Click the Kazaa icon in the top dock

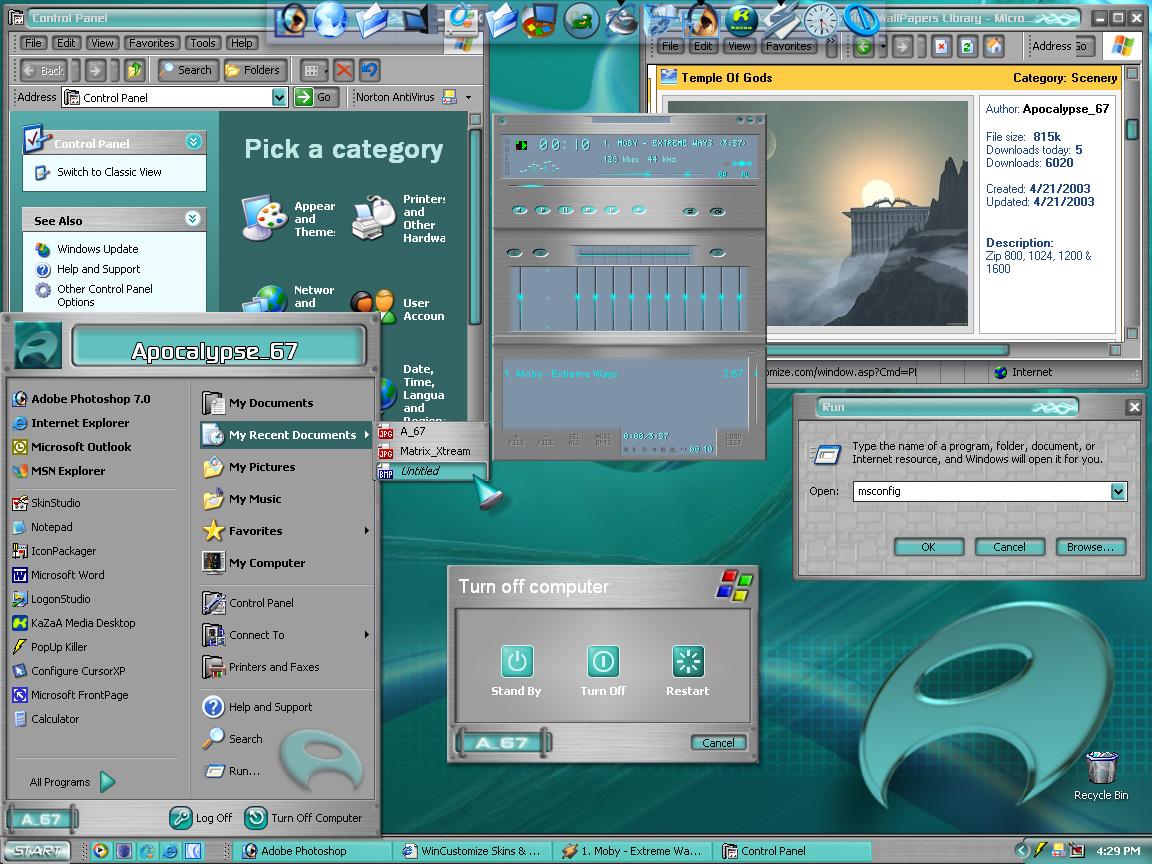[741, 19]
